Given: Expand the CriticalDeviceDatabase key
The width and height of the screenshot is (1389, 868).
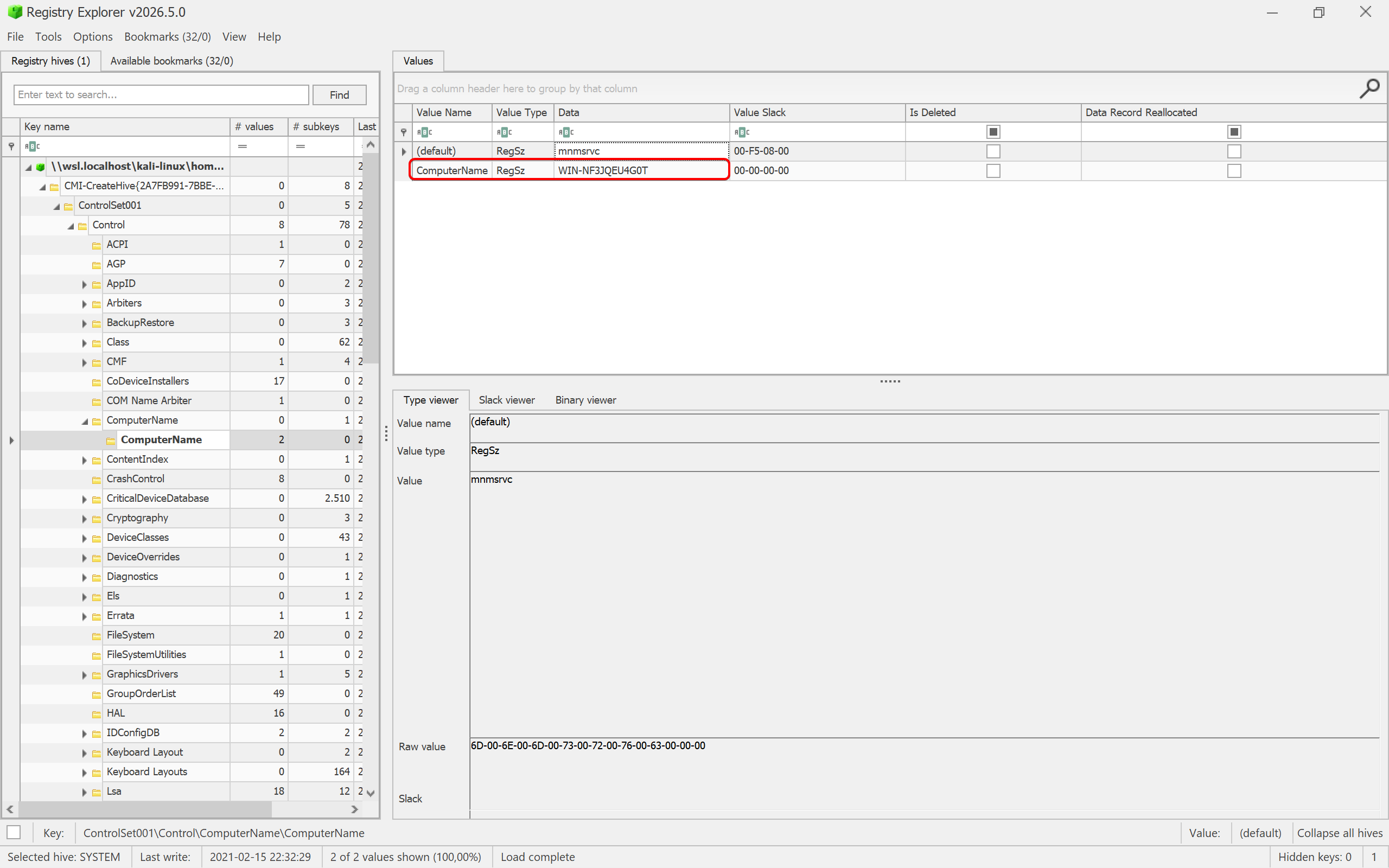Looking at the screenshot, I should coord(84,499).
